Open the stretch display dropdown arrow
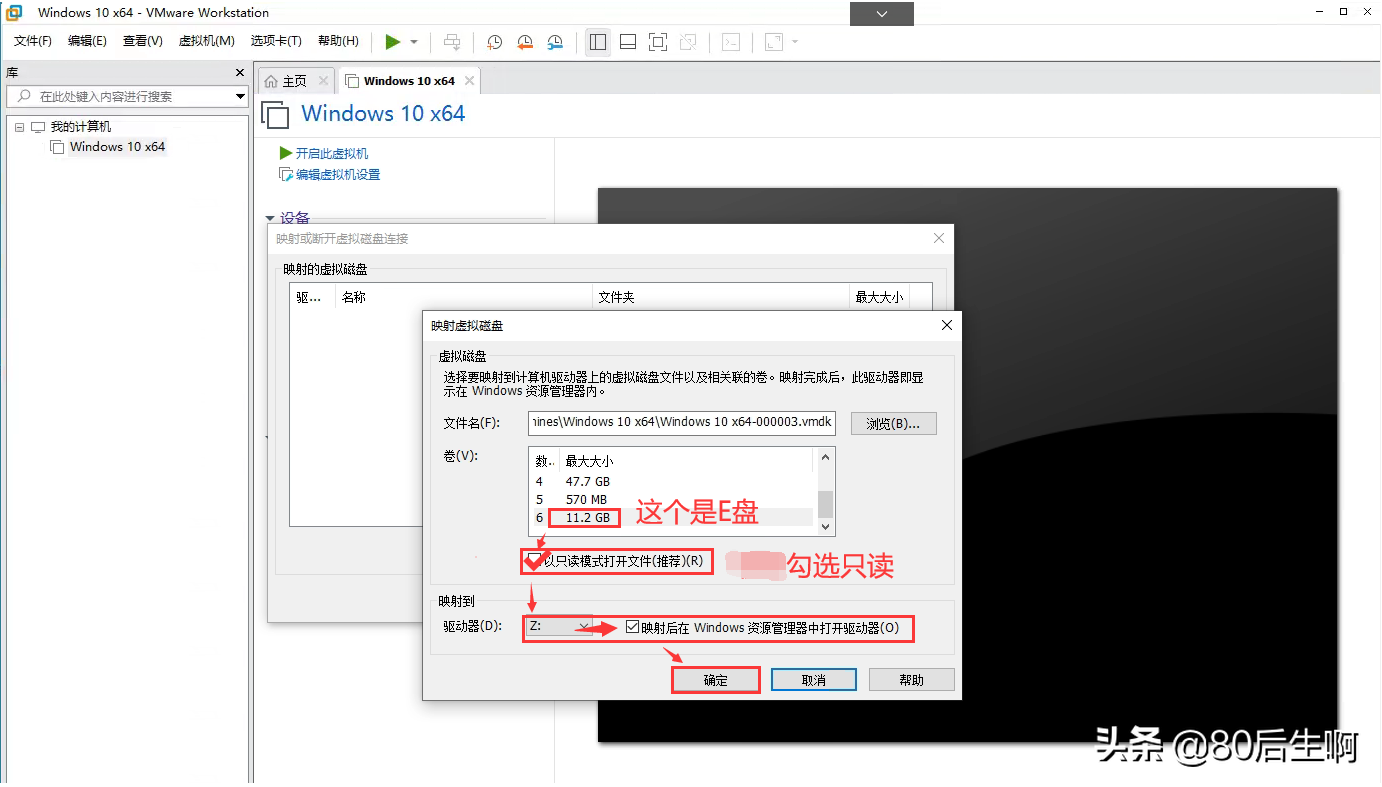This screenshot has height=787, width=1382. [x=795, y=42]
